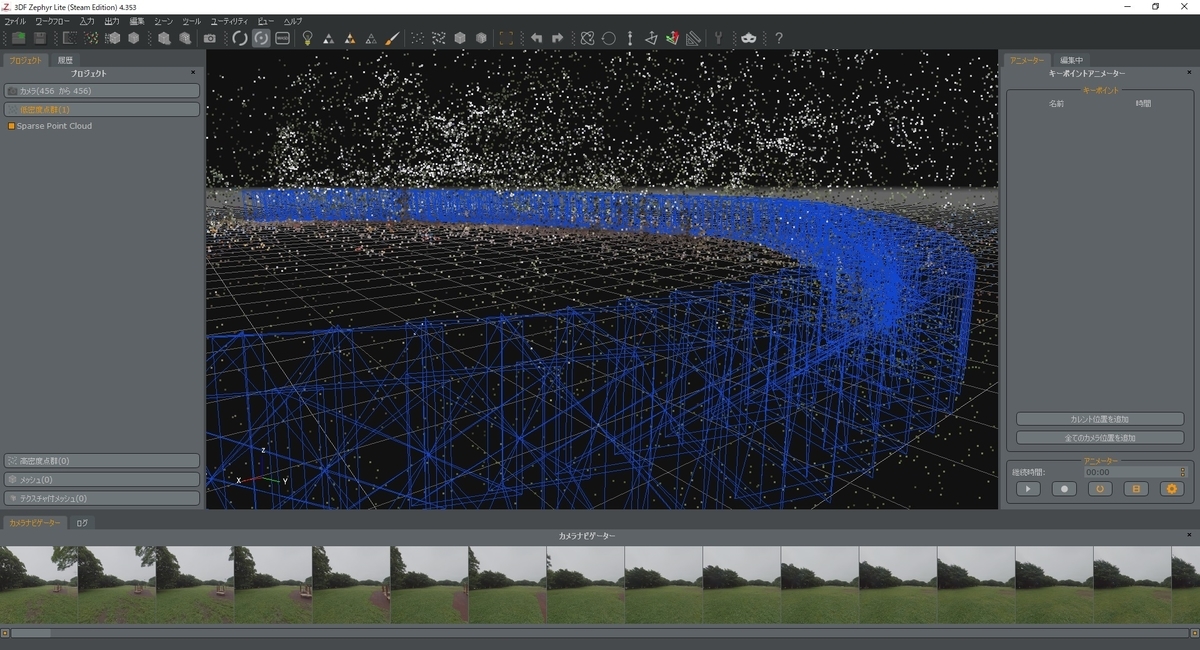Close the キーポイントアニメーター panel
The height and width of the screenshot is (650, 1200).
point(1189,72)
